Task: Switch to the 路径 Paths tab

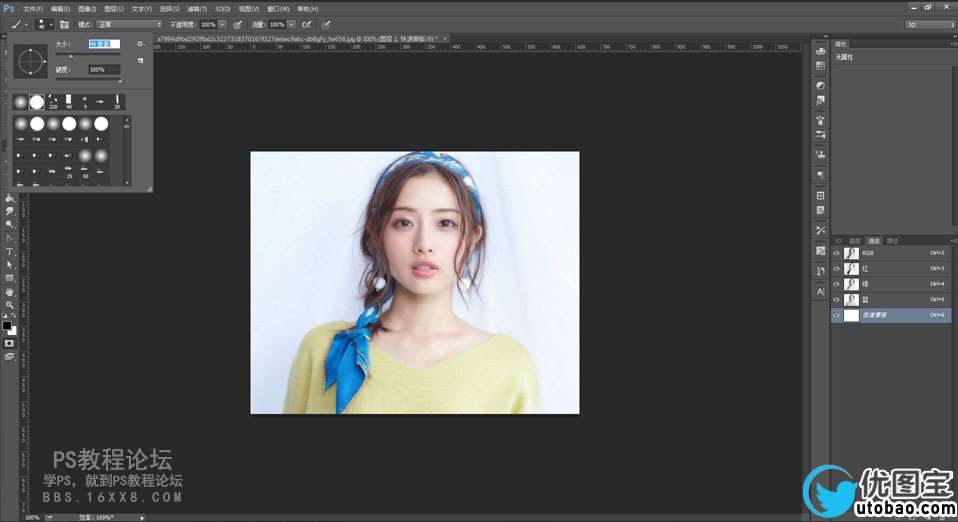Action: coord(893,241)
